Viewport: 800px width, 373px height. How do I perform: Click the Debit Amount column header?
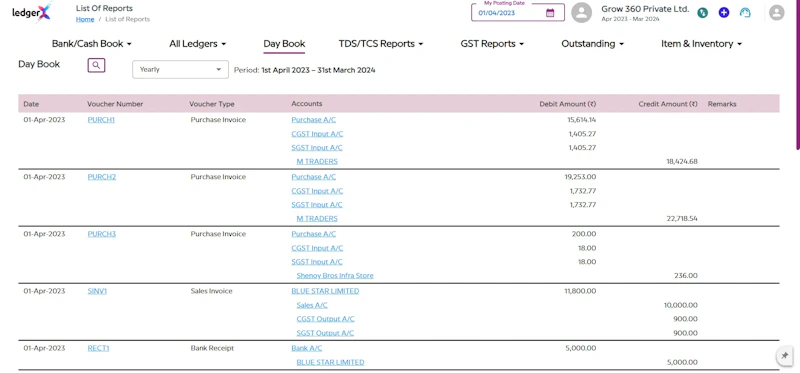point(567,104)
